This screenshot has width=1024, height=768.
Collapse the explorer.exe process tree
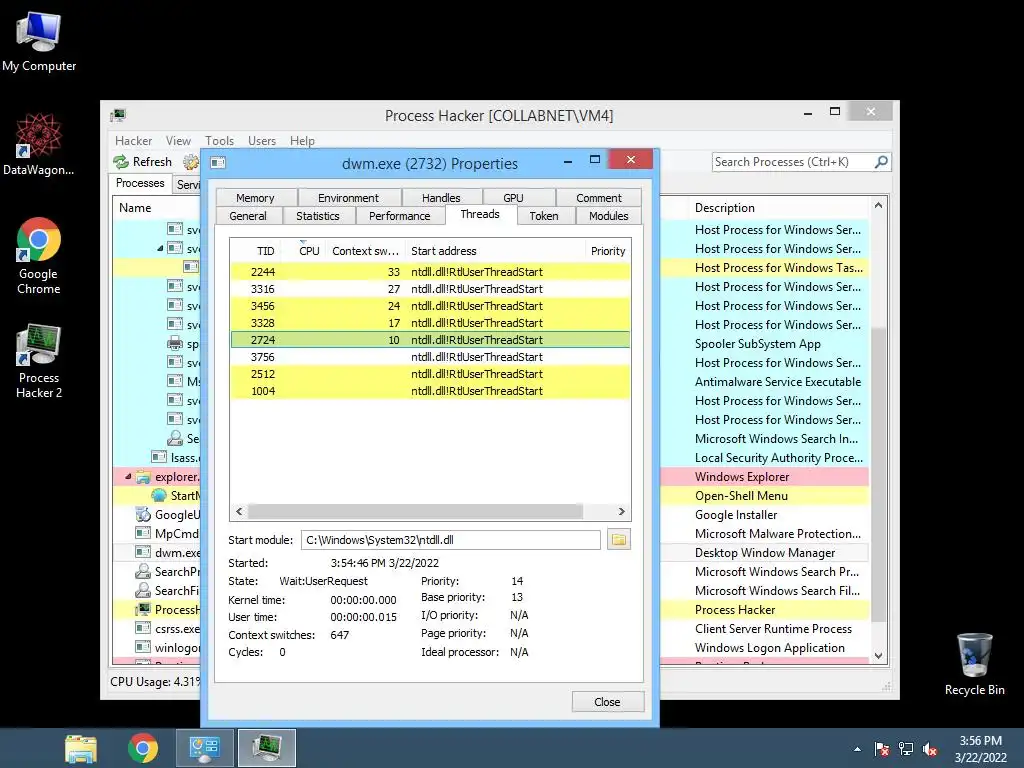pyautogui.click(x=128, y=477)
